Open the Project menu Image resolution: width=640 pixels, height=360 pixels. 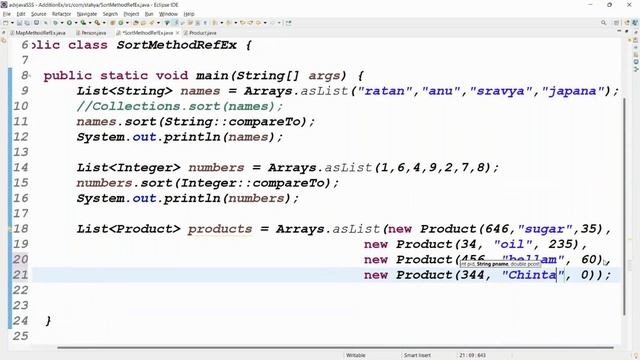click(131, 14)
